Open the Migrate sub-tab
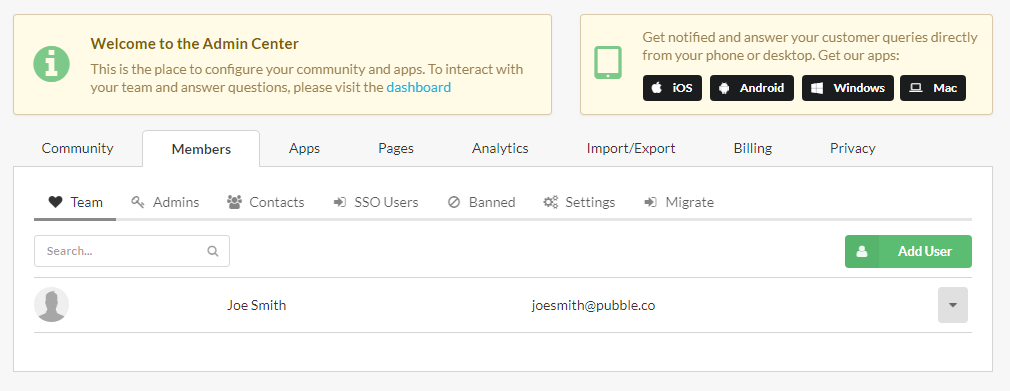 click(679, 202)
